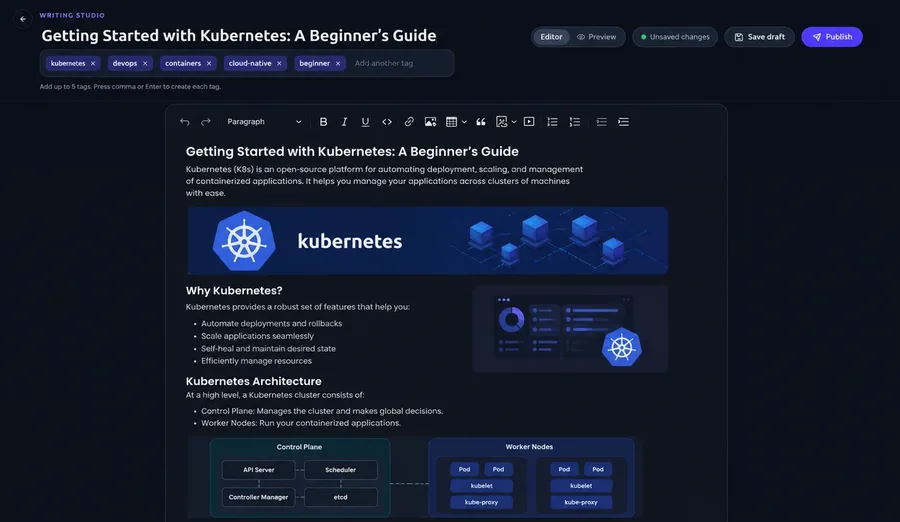900x522 pixels.
Task: Switch to Editor mode
Action: pyautogui.click(x=551, y=37)
